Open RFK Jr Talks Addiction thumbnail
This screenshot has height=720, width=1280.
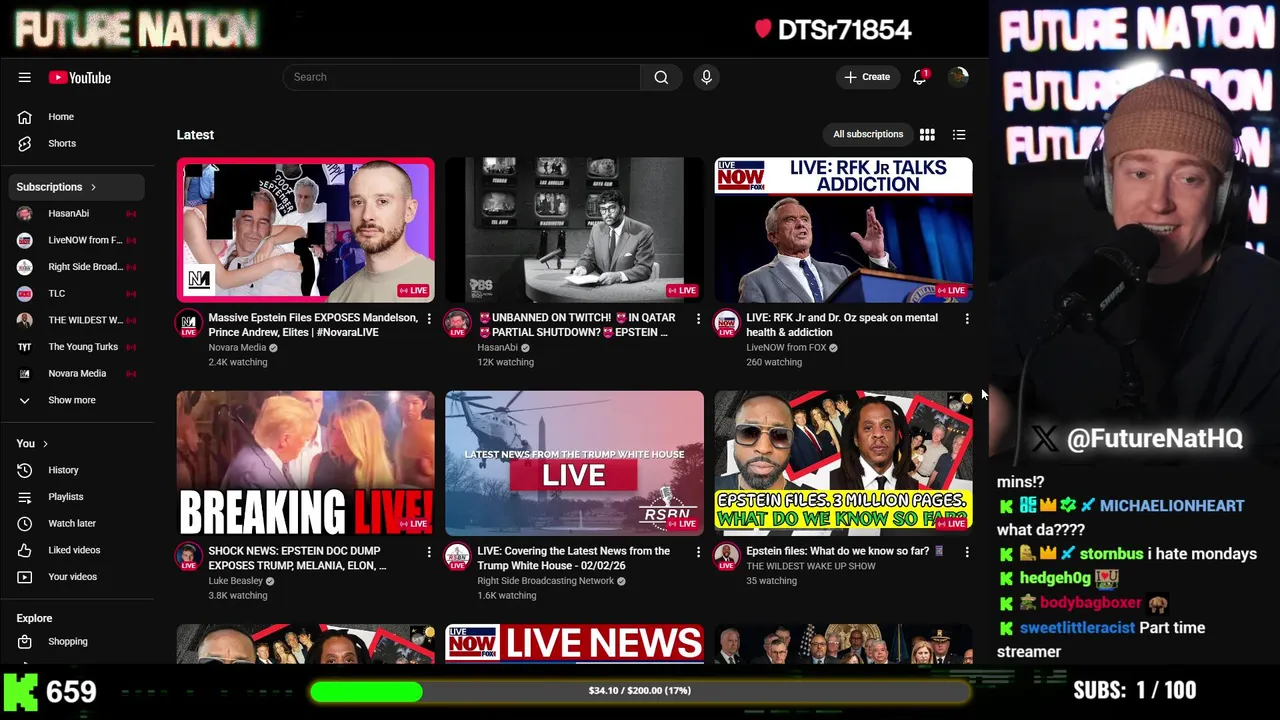click(843, 230)
